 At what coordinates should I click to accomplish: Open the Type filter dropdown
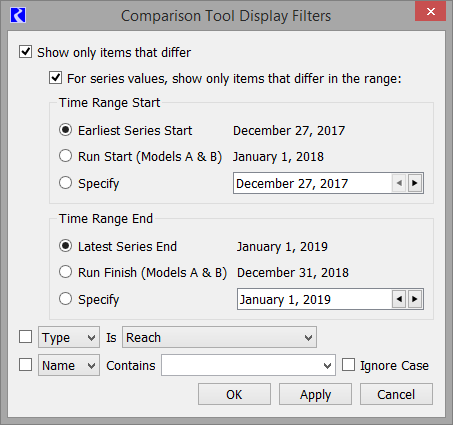point(69,337)
